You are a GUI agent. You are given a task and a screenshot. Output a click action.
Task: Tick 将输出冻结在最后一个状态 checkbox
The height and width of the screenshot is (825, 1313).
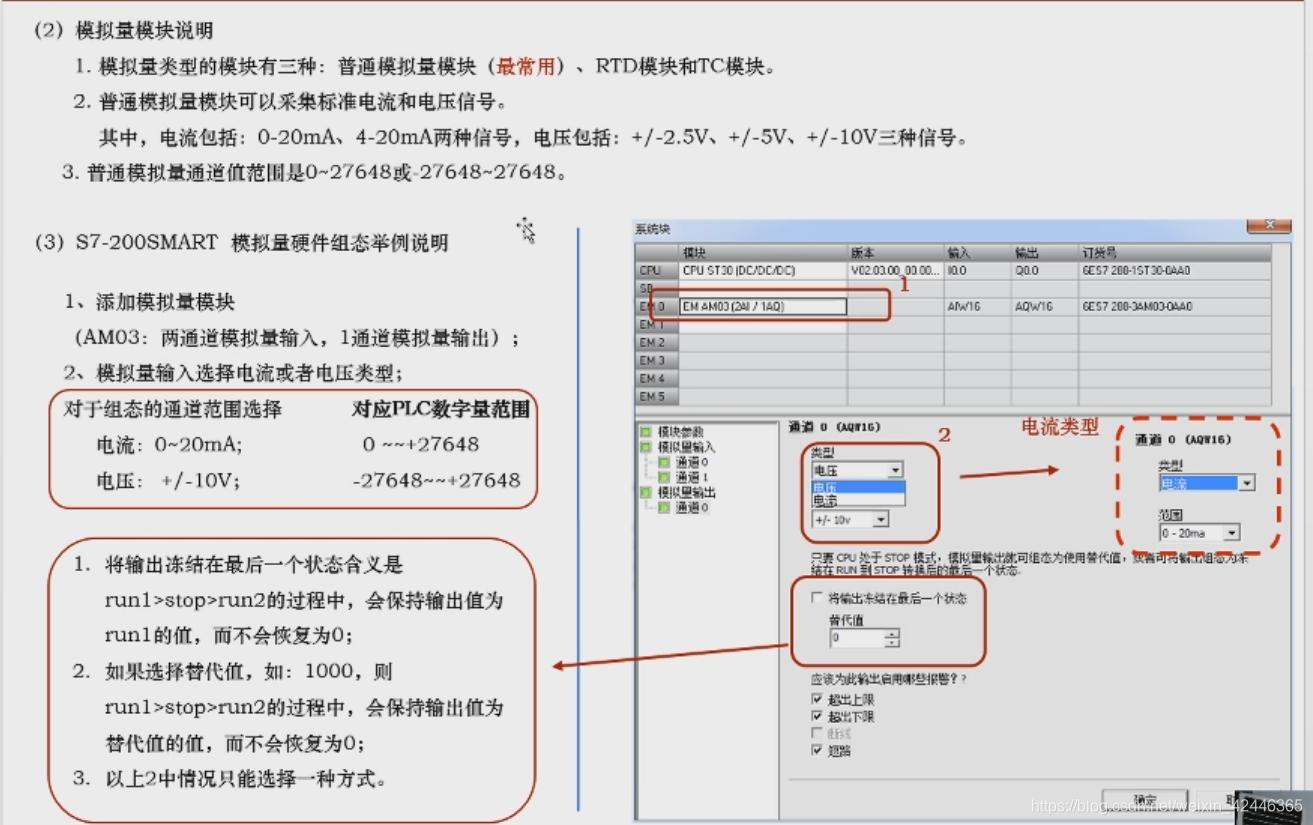(817, 598)
